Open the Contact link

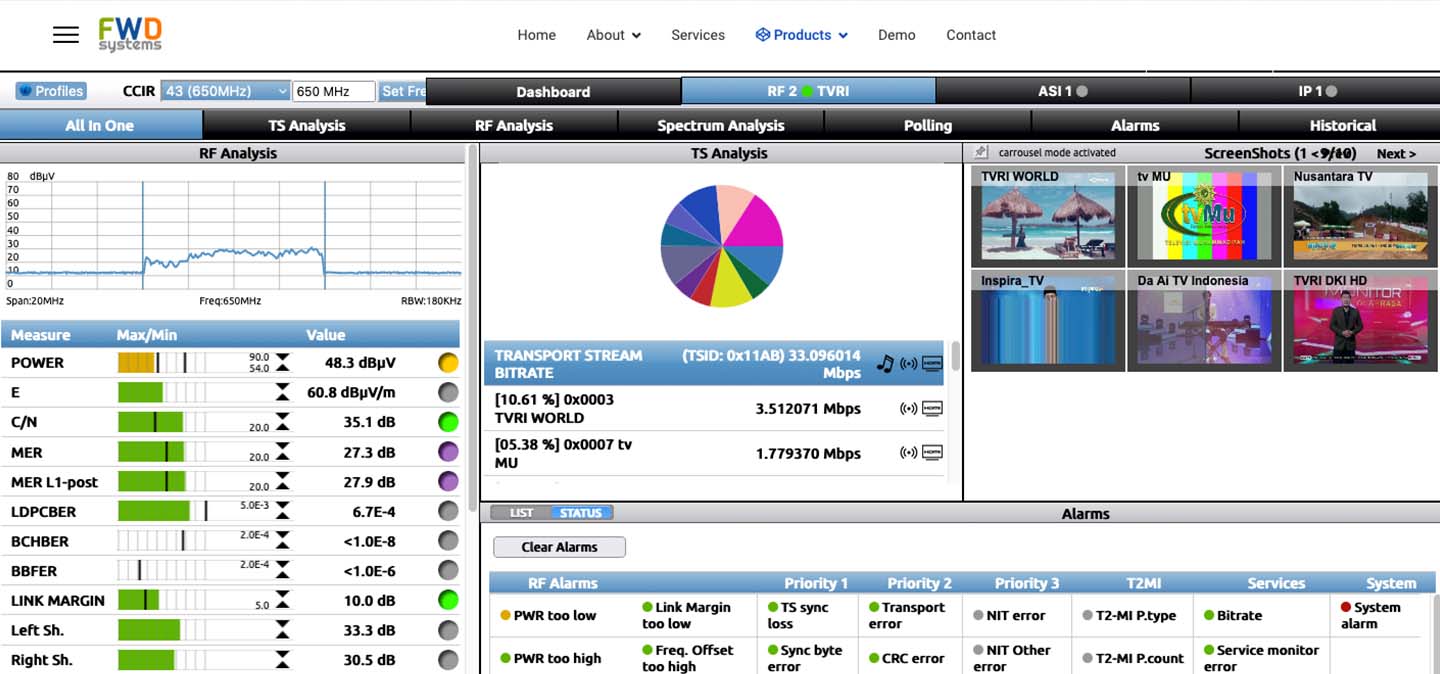[971, 35]
